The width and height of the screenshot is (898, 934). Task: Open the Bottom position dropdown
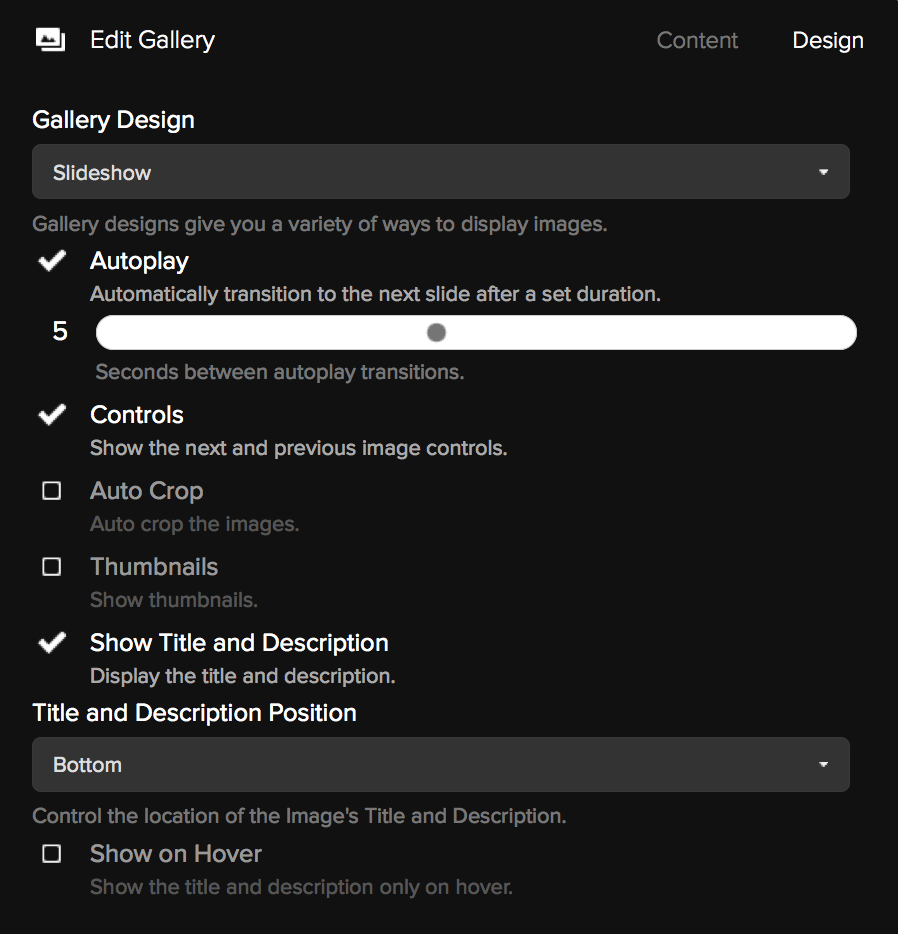pyautogui.click(x=441, y=764)
